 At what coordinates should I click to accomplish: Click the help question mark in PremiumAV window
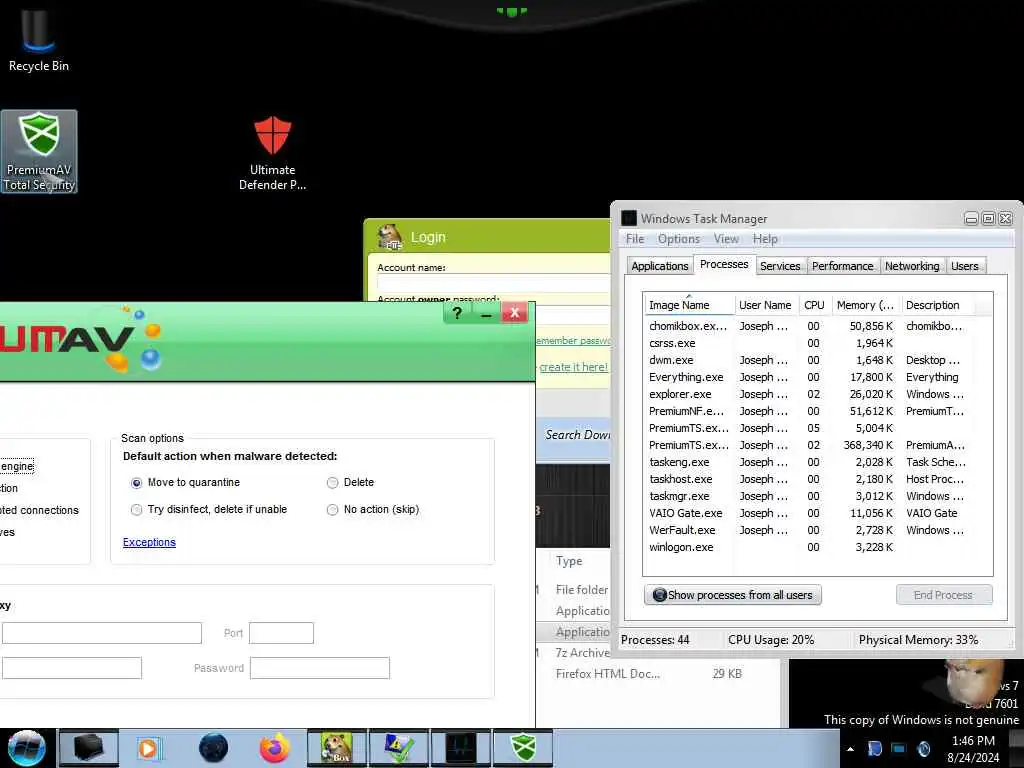pos(457,313)
